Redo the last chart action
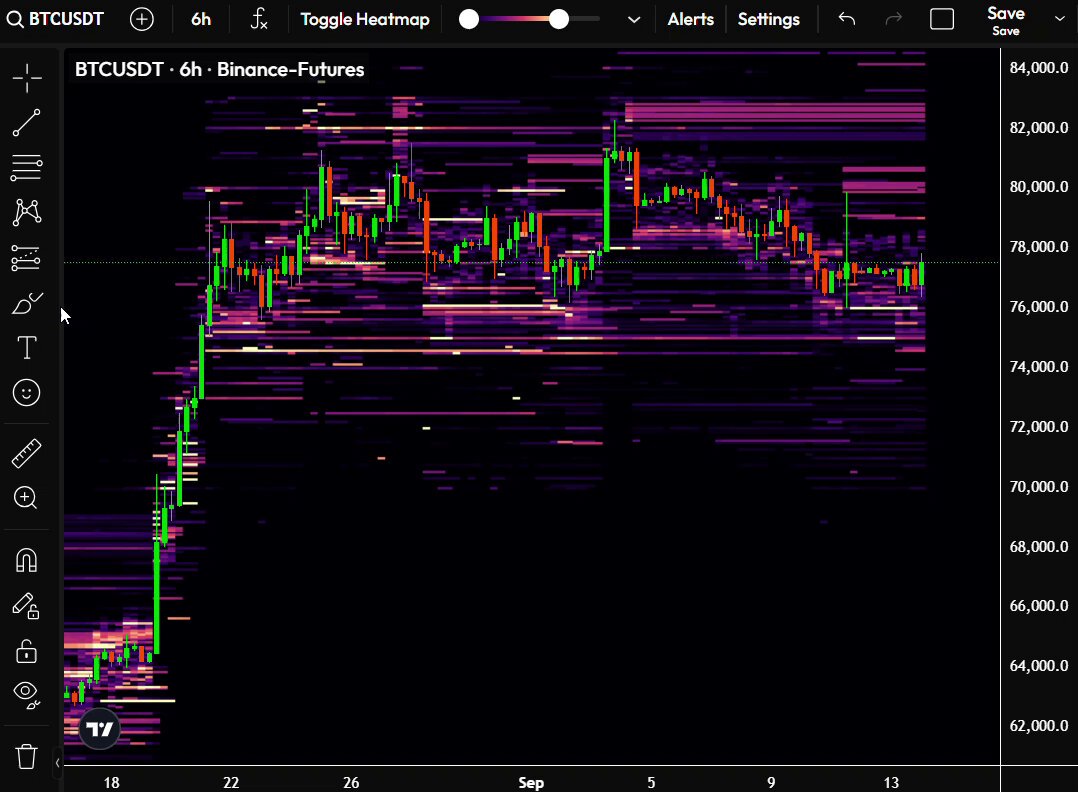The height and width of the screenshot is (792, 1078). pos(894,19)
